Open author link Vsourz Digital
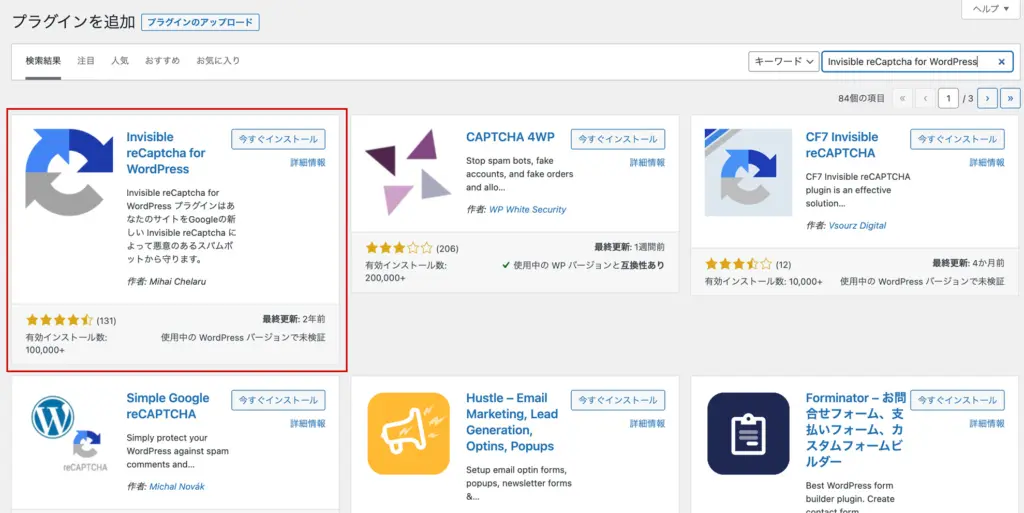The image size is (1024, 513). [857, 225]
